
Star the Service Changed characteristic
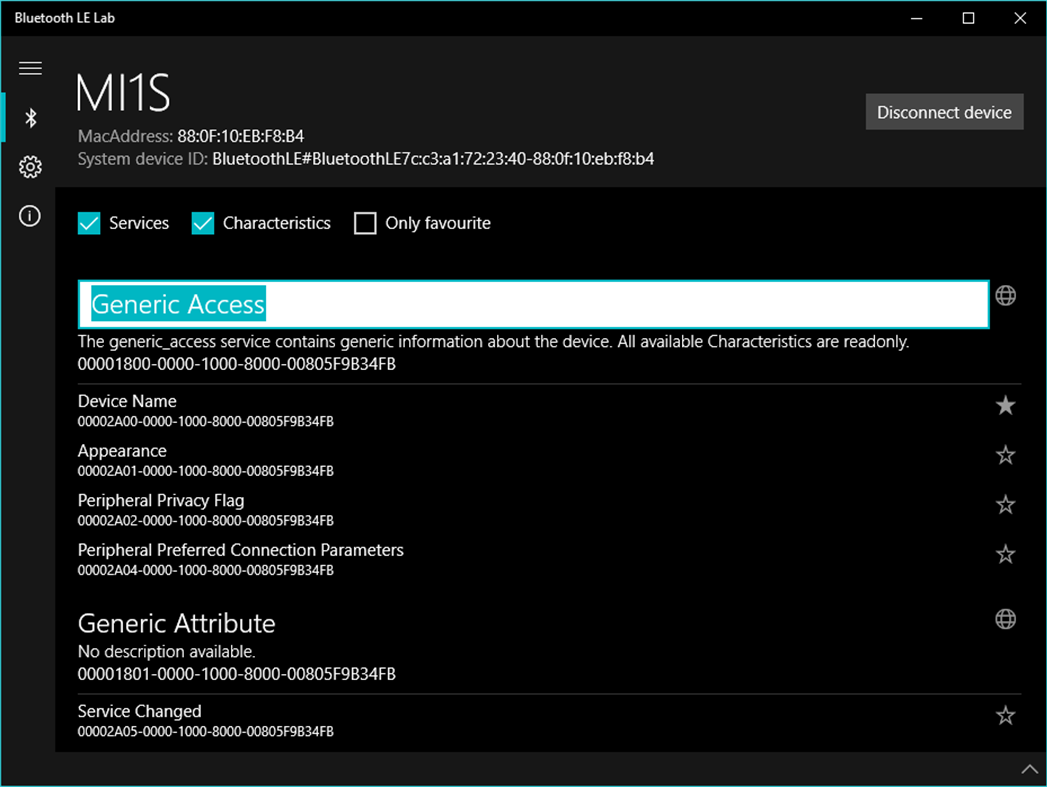1005,715
